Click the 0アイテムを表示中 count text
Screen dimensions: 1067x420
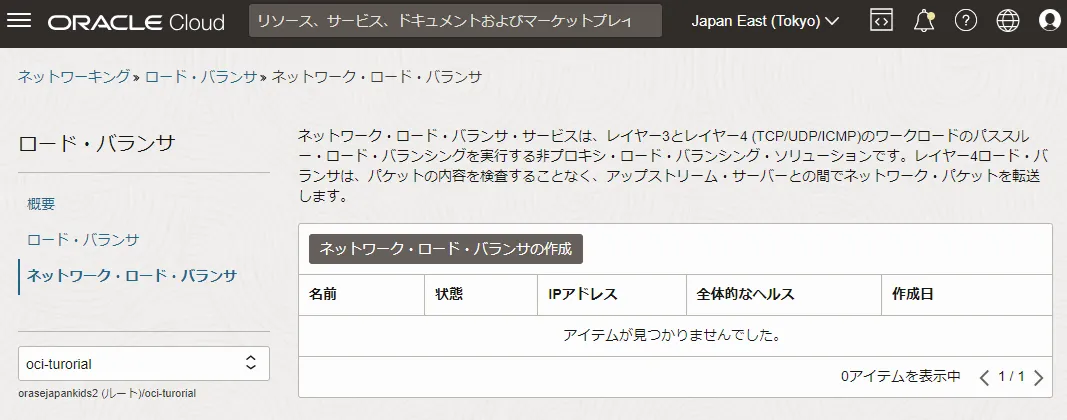tap(901, 376)
